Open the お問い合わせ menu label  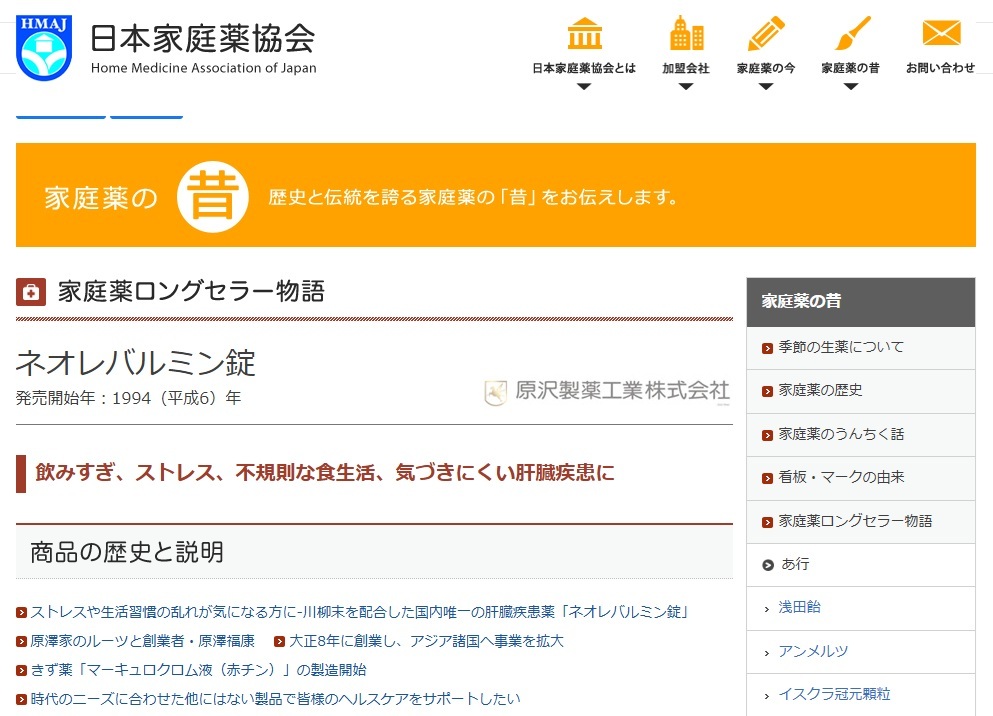940,68
